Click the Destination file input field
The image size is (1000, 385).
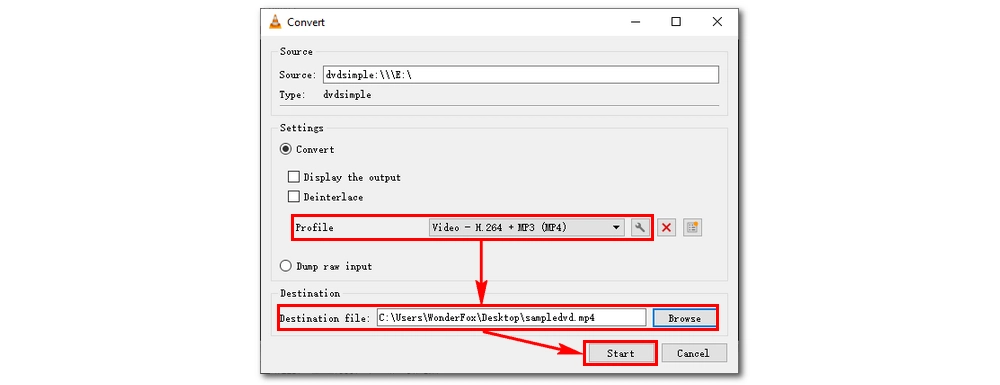(511, 317)
